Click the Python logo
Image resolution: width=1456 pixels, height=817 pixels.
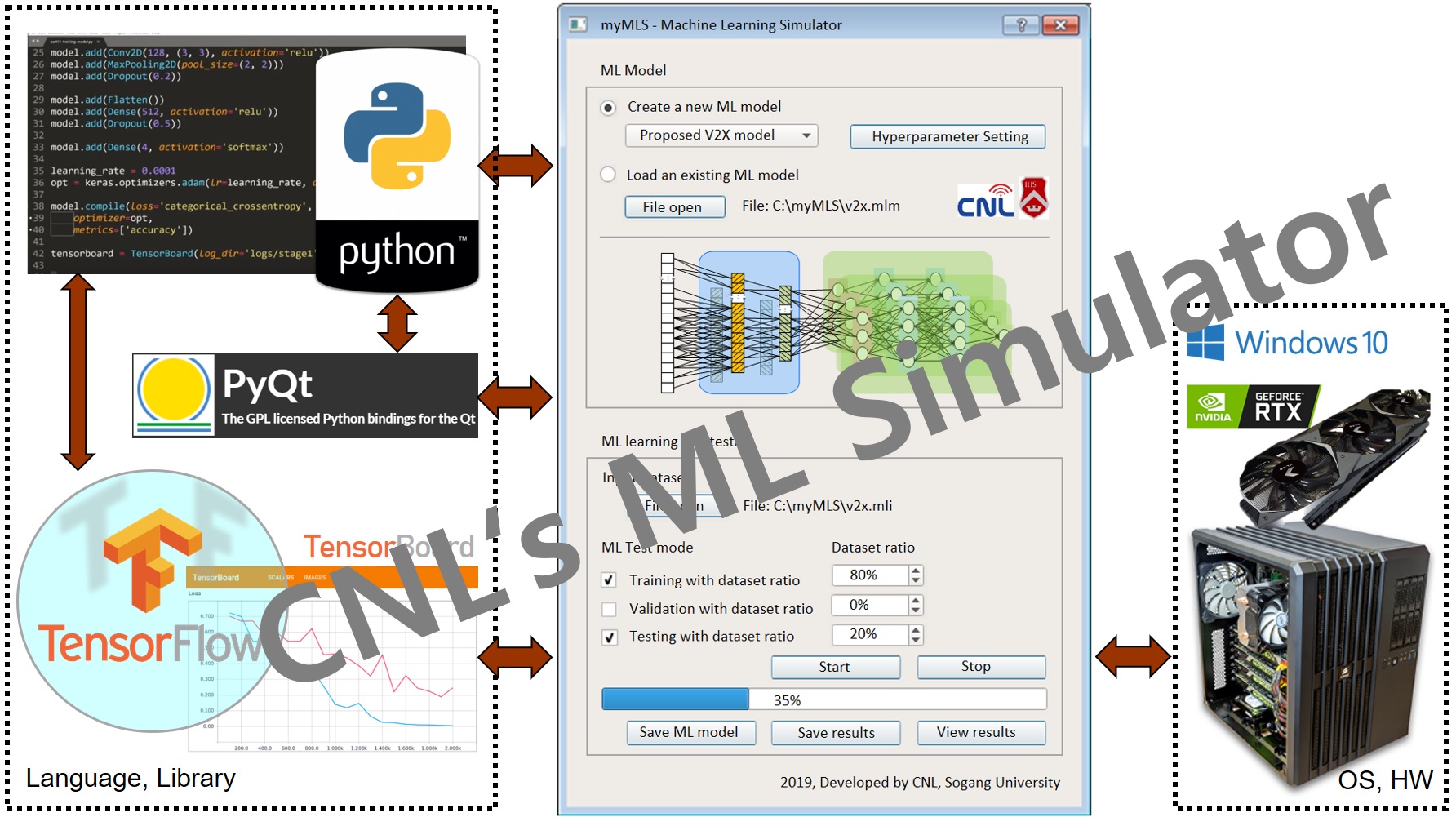(397, 171)
